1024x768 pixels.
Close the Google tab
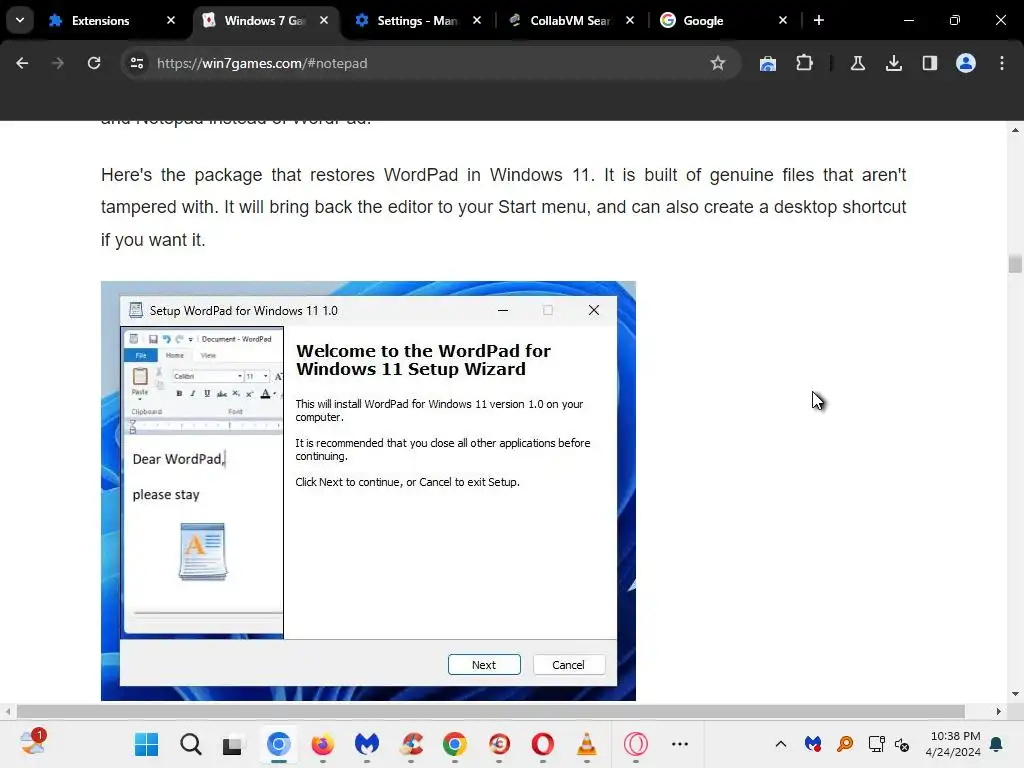783,20
